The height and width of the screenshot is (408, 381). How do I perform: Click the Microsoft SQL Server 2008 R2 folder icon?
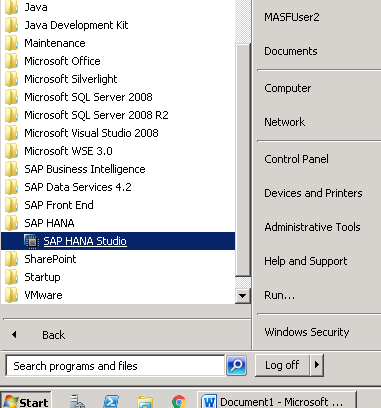11,115
